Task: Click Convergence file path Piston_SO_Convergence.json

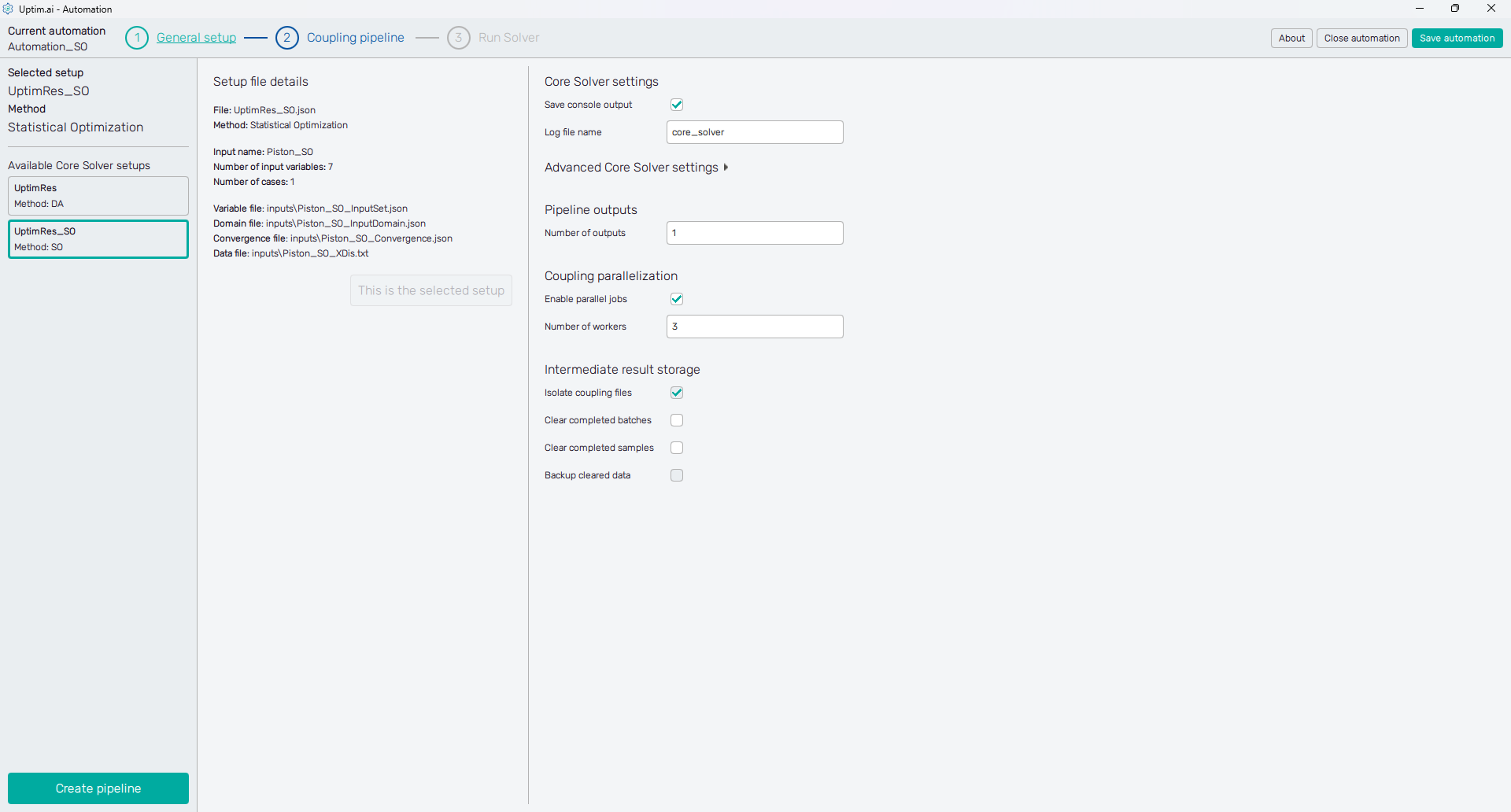Action: pos(371,238)
